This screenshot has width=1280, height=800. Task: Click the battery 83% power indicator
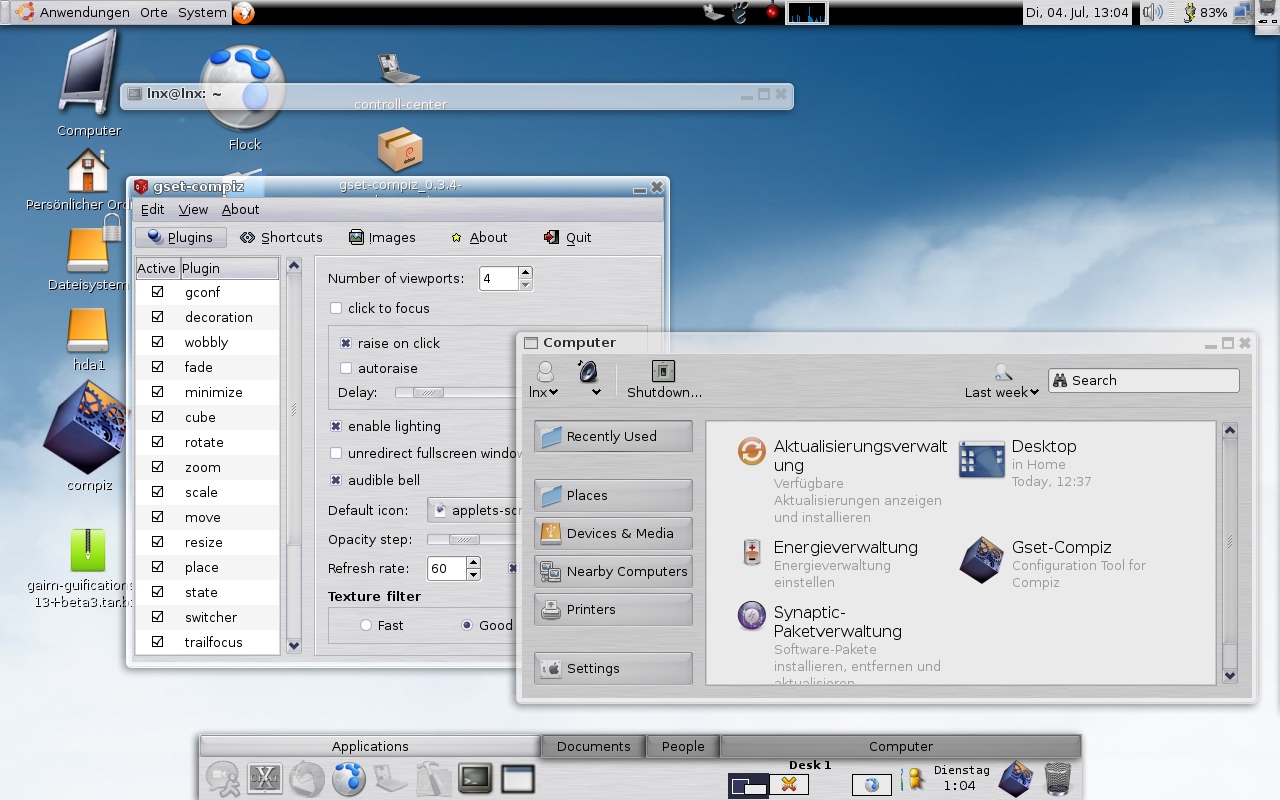point(1205,13)
